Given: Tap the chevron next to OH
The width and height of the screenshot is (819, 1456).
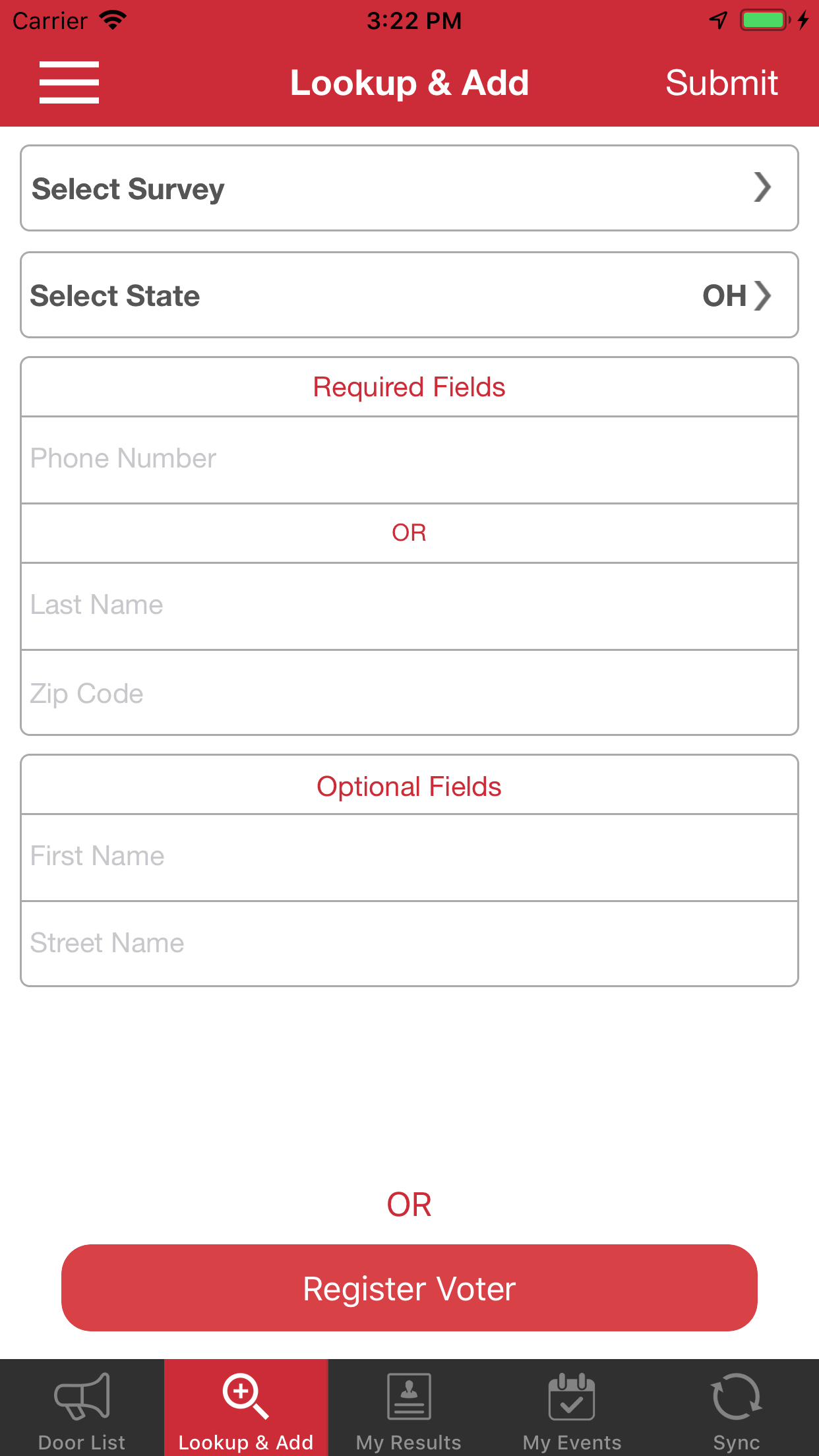Looking at the screenshot, I should pos(763,296).
